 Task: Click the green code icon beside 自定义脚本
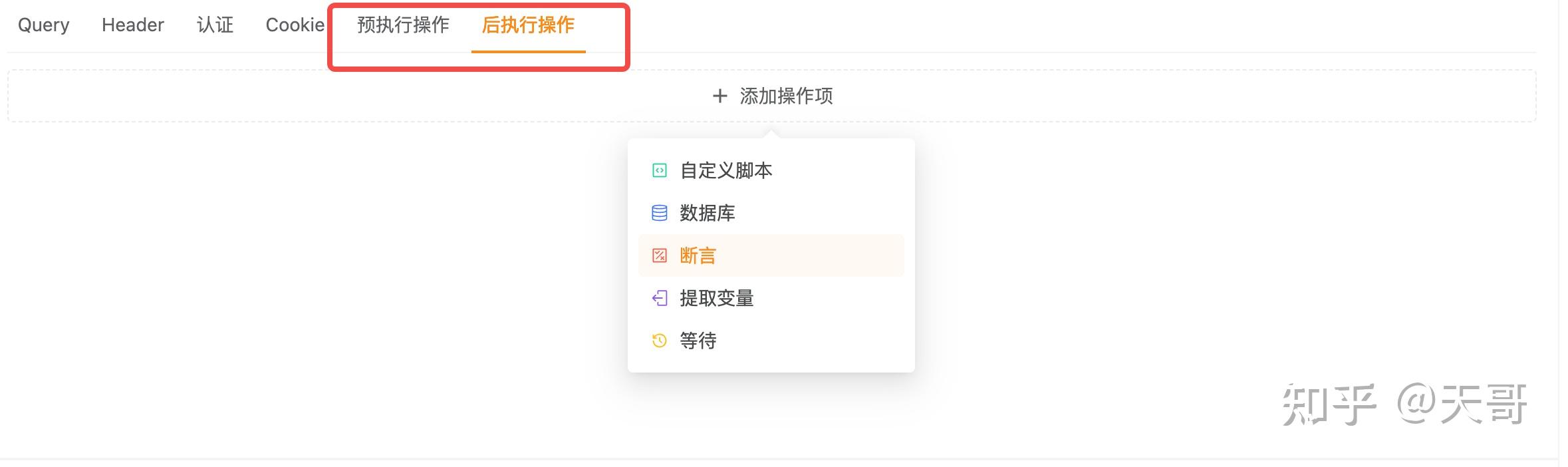659,170
